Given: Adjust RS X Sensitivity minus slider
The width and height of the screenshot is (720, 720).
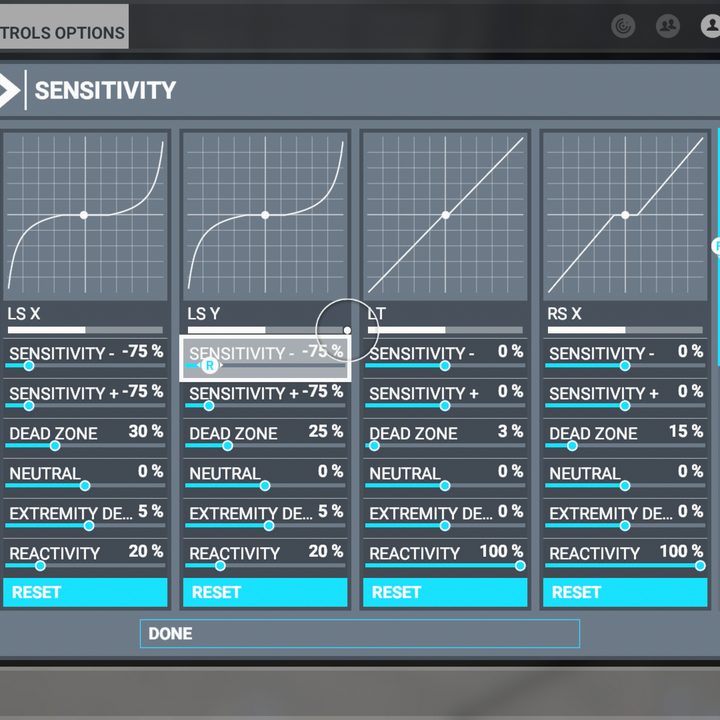Looking at the screenshot, I should 625,366.
